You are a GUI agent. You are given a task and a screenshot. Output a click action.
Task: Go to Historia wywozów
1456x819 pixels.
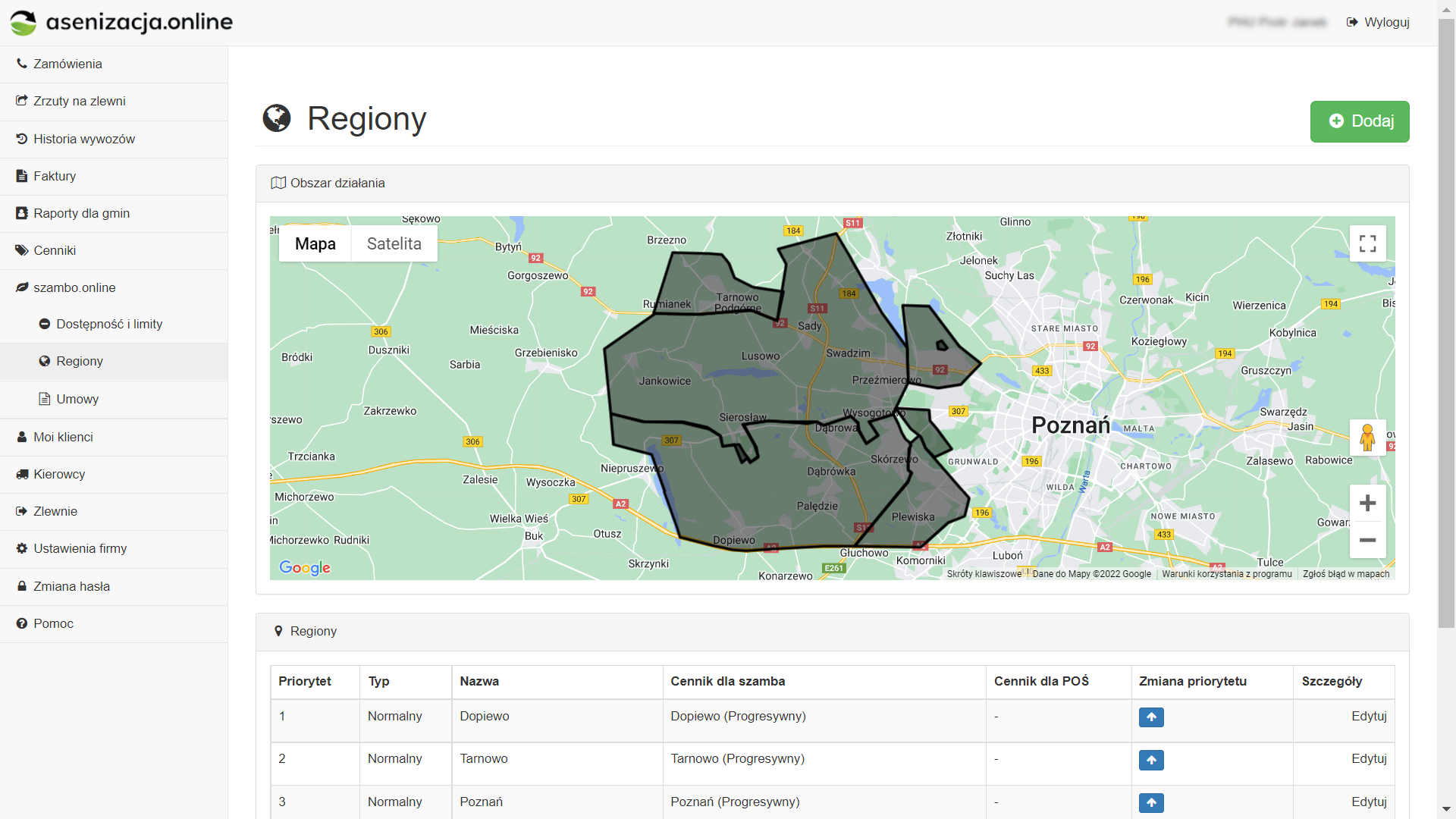click(x=114, y=139)
